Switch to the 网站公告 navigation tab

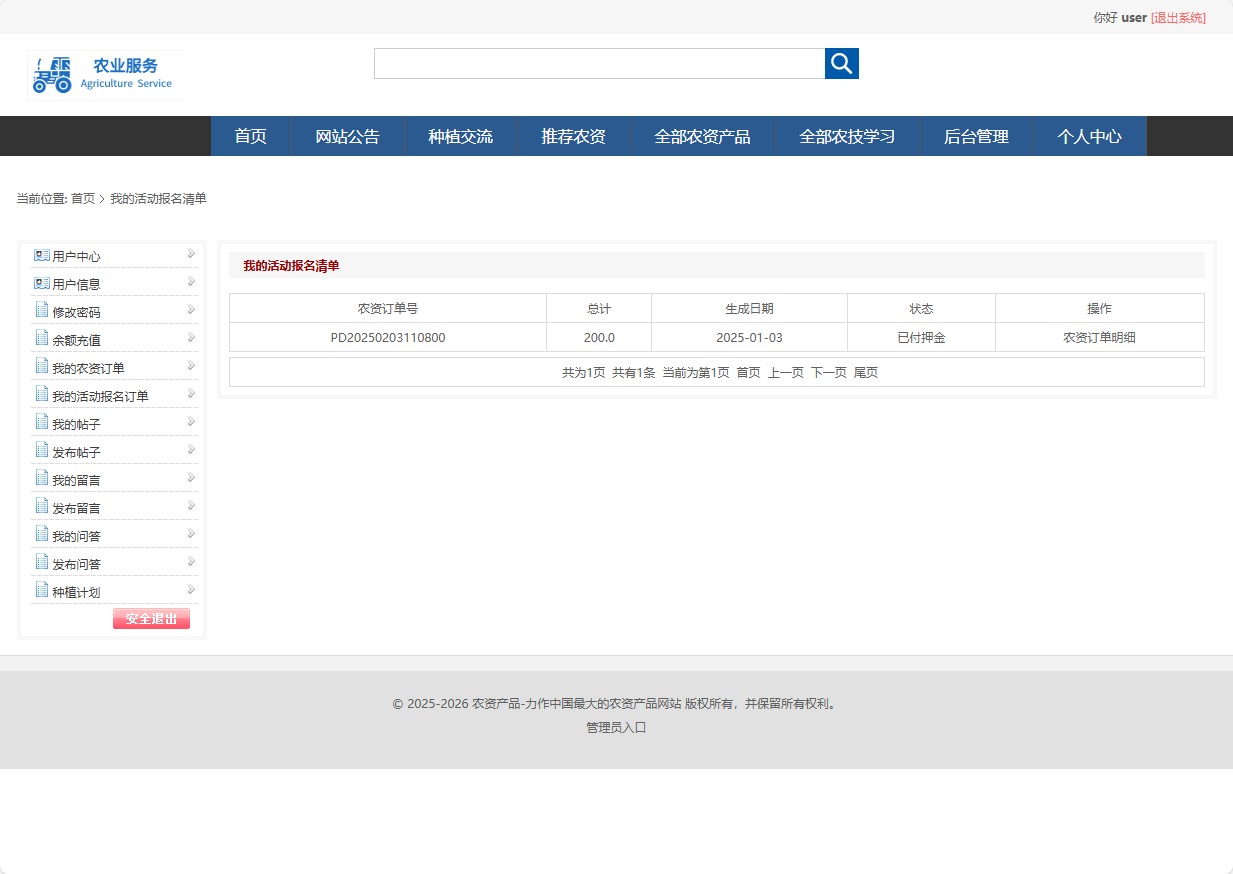[347, 136]
